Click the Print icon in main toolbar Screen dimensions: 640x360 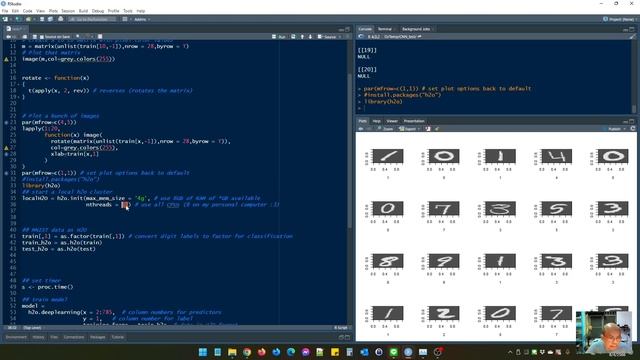click(61, 19)
